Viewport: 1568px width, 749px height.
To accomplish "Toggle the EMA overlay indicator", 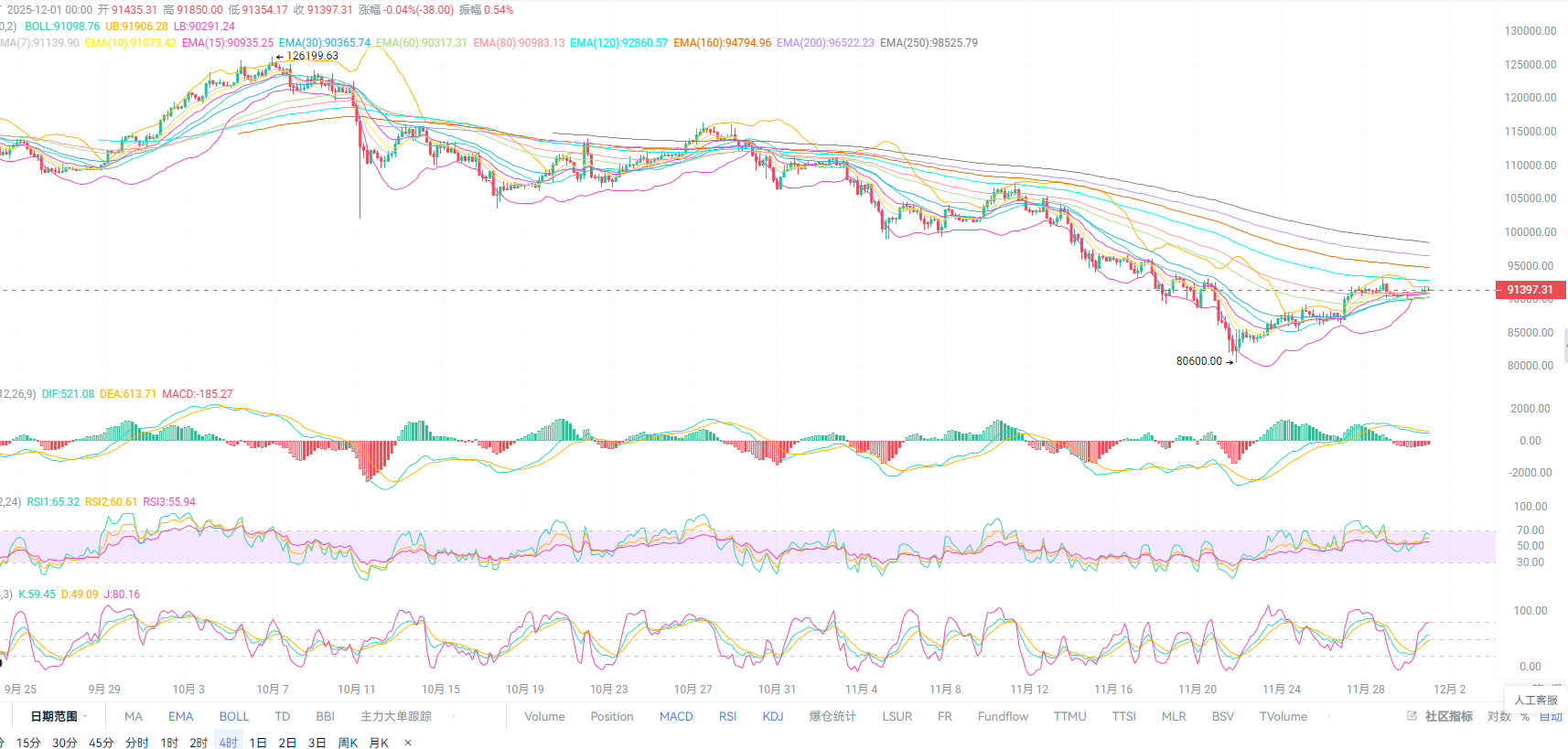I will click(180, 716).
